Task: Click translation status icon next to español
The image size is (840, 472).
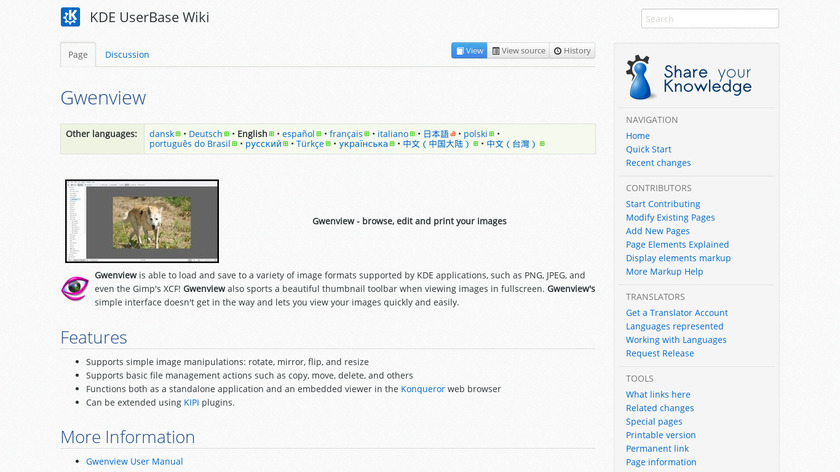Action: 319,134
